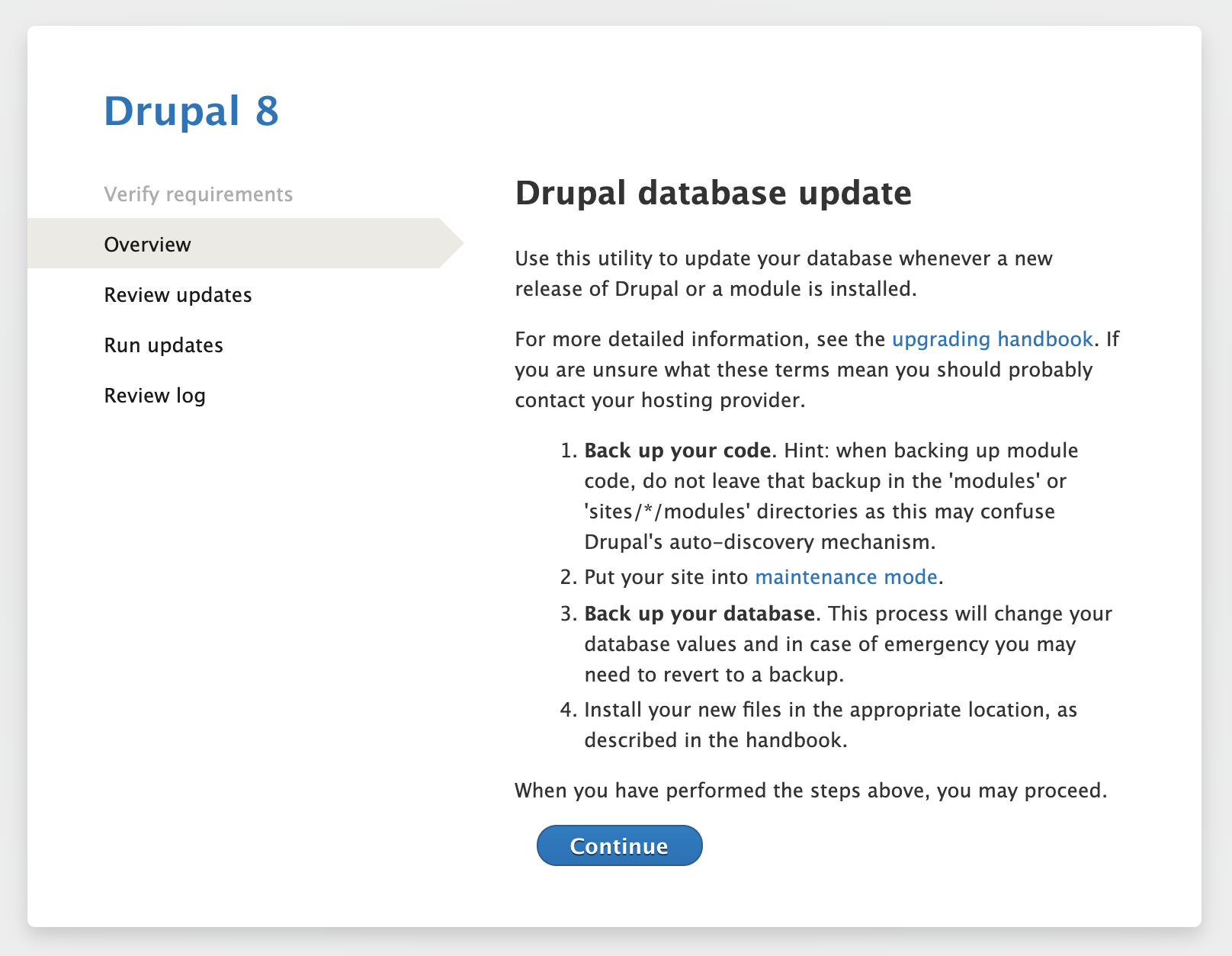Click the Drupal database update page title
The image size is (1232, 956).
click(x=714, y=194)
